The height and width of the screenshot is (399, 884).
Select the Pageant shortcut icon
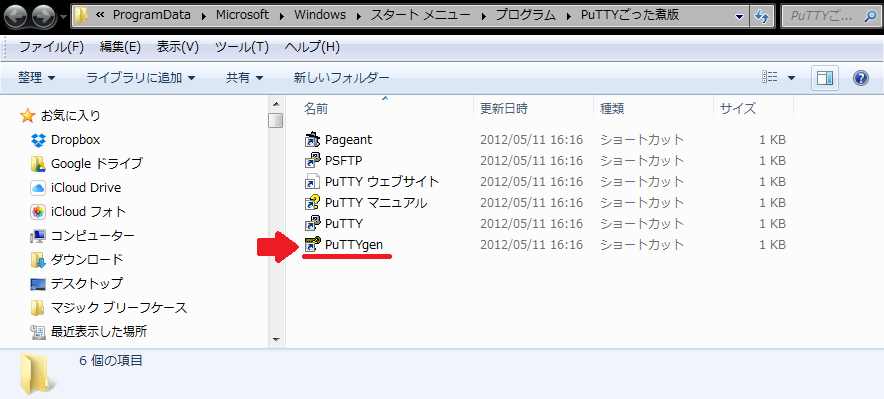312,139
